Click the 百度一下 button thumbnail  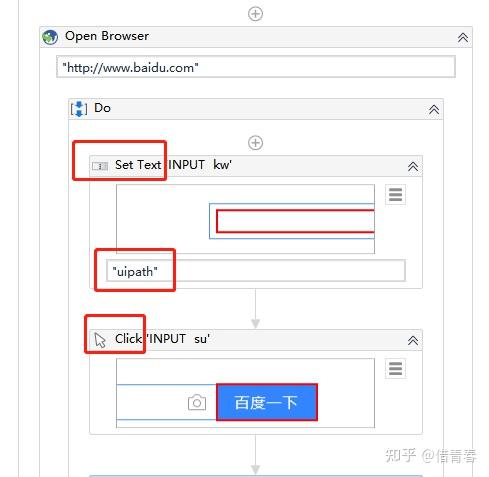coord(267,402)
